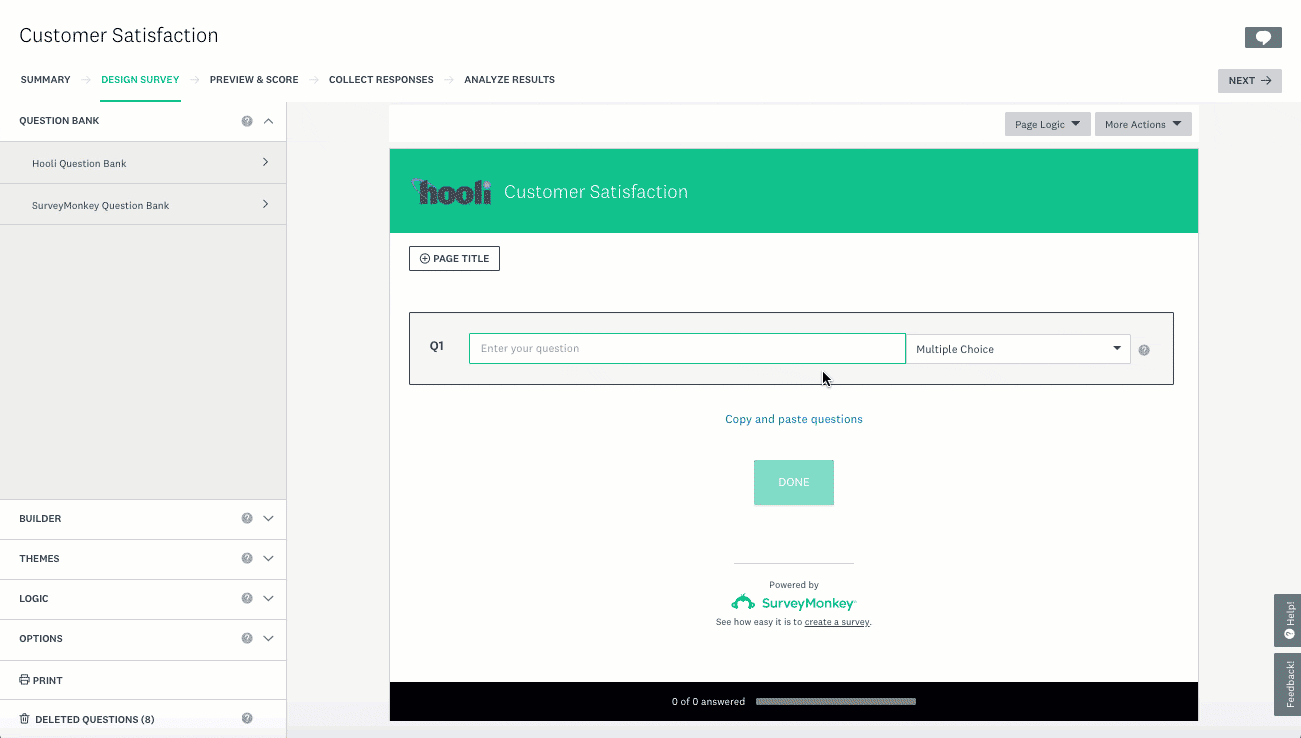Click help icon next to question type
Viewport: 1301px width, 738px height.
[1144, 350]
